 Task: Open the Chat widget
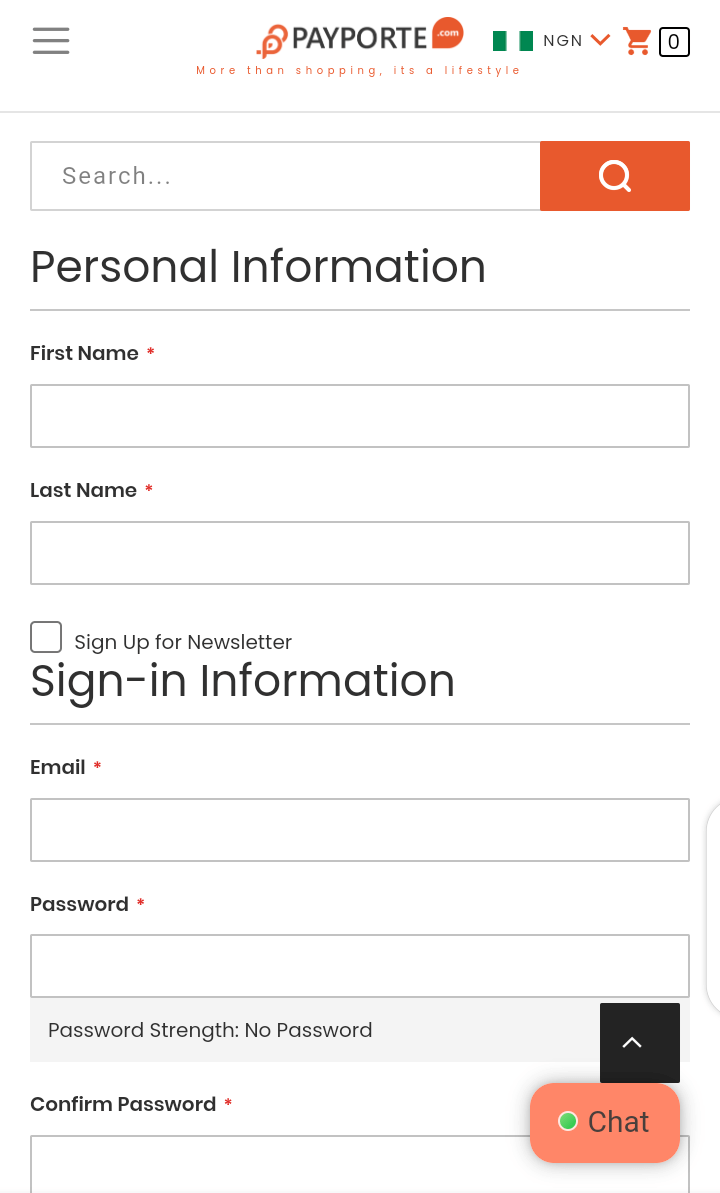click(604, 1122)
